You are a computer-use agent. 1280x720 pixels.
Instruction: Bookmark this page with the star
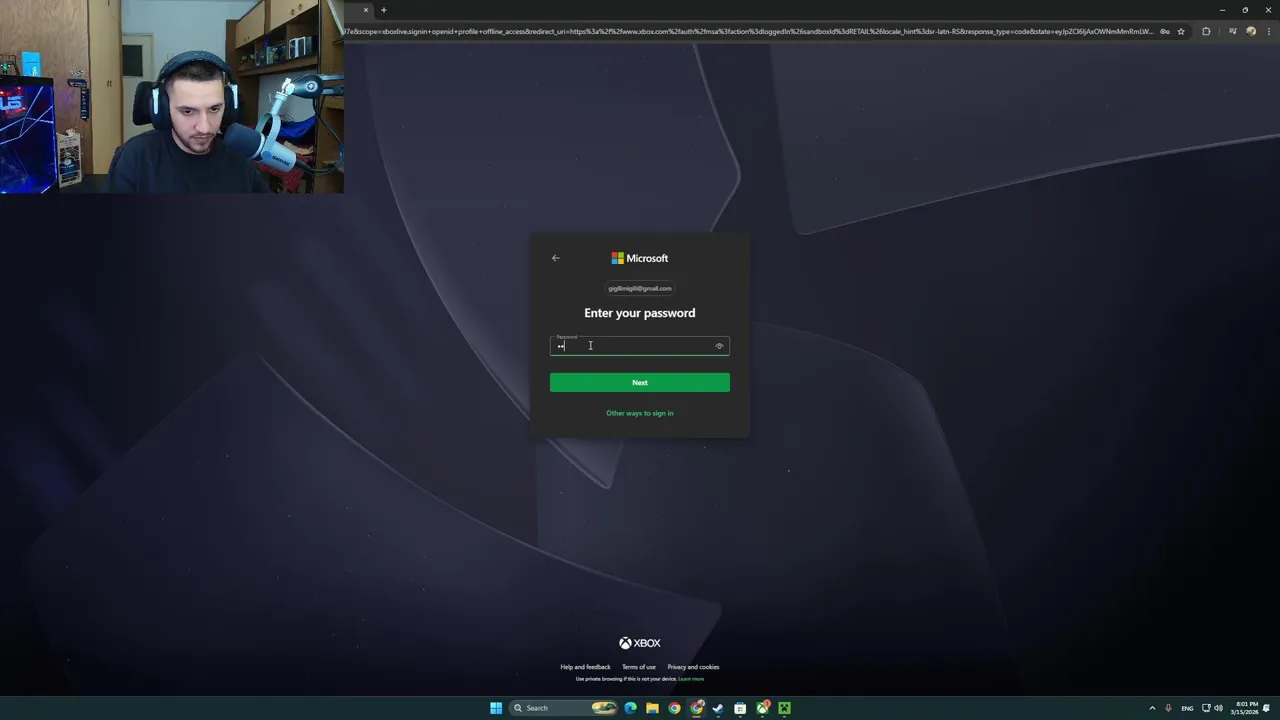pyautogui.click(x=1181, y=31)
